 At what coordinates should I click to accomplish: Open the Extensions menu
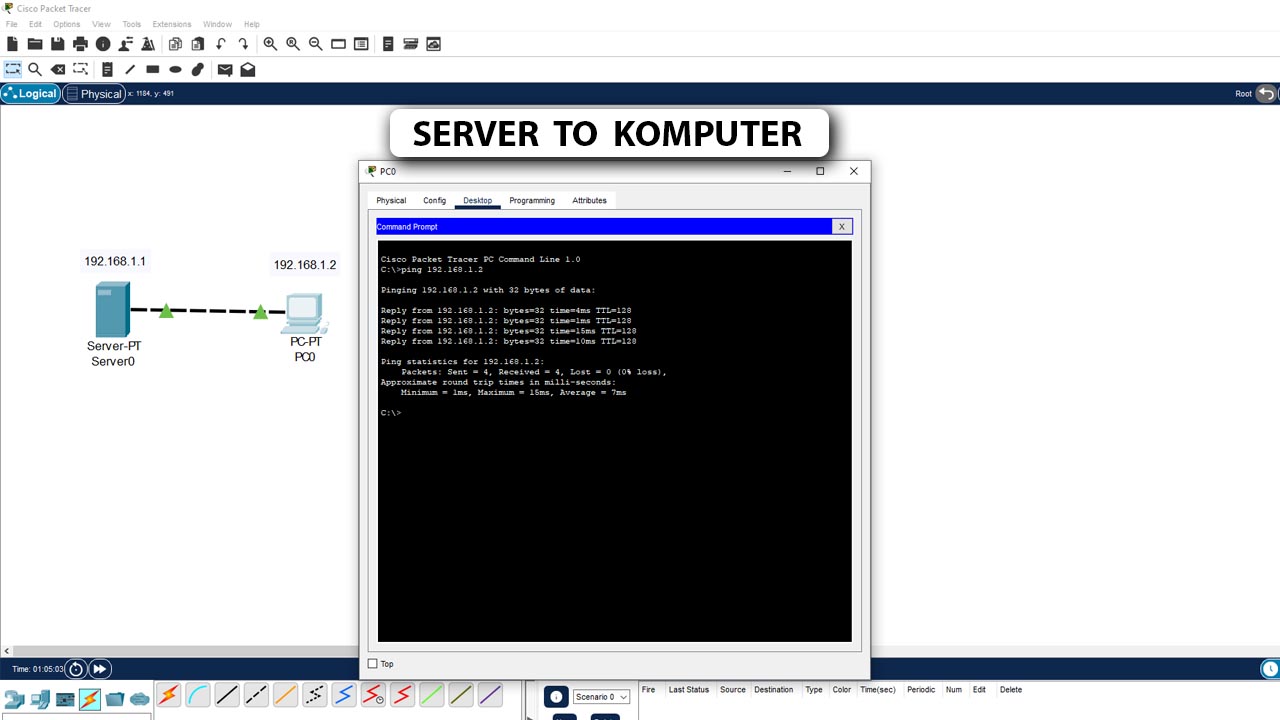172,24
